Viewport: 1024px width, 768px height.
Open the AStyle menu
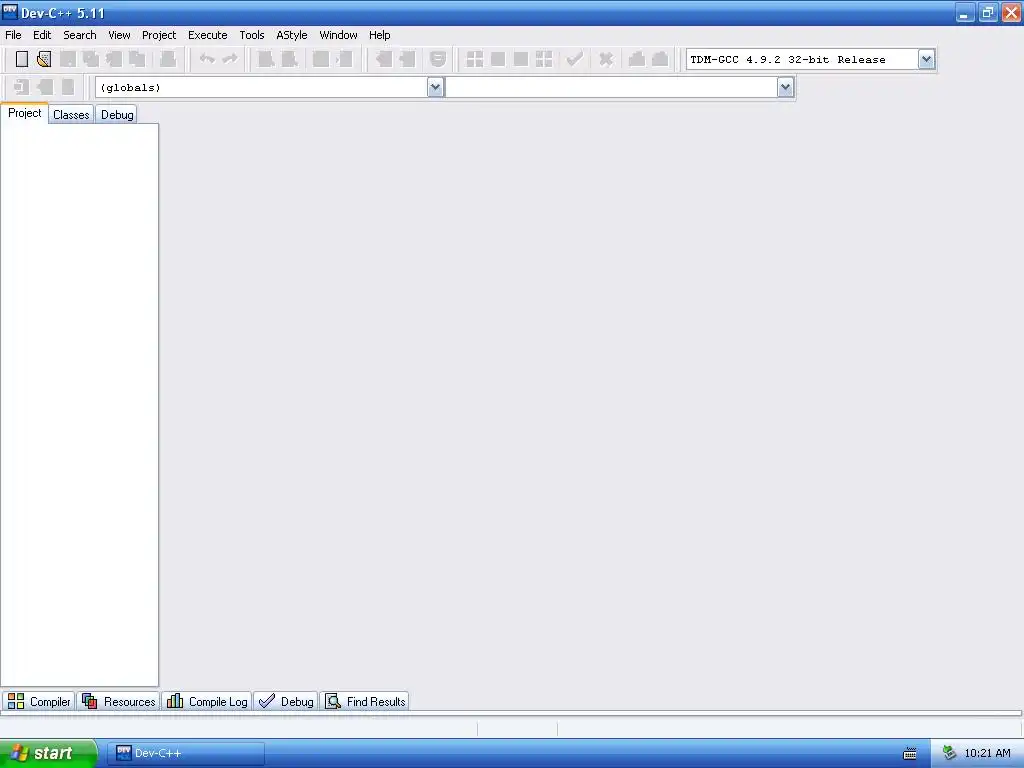click(x=292, y=35)
